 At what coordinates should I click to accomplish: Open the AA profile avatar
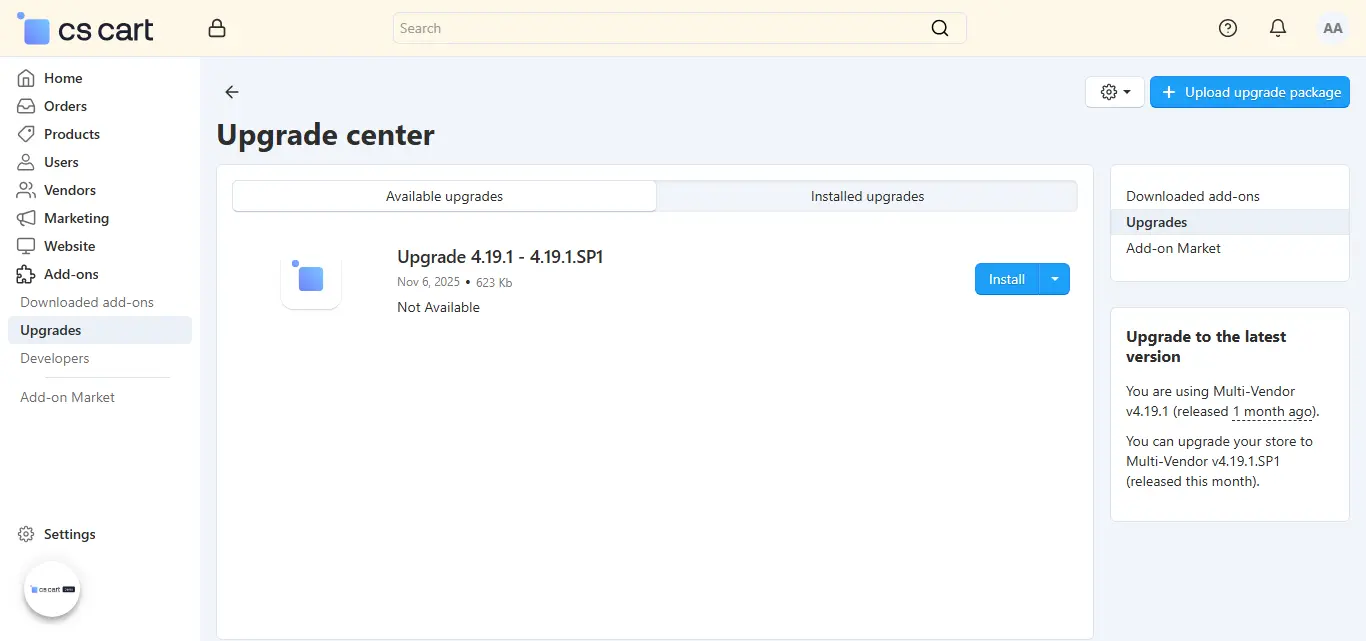click(1333, 28)
